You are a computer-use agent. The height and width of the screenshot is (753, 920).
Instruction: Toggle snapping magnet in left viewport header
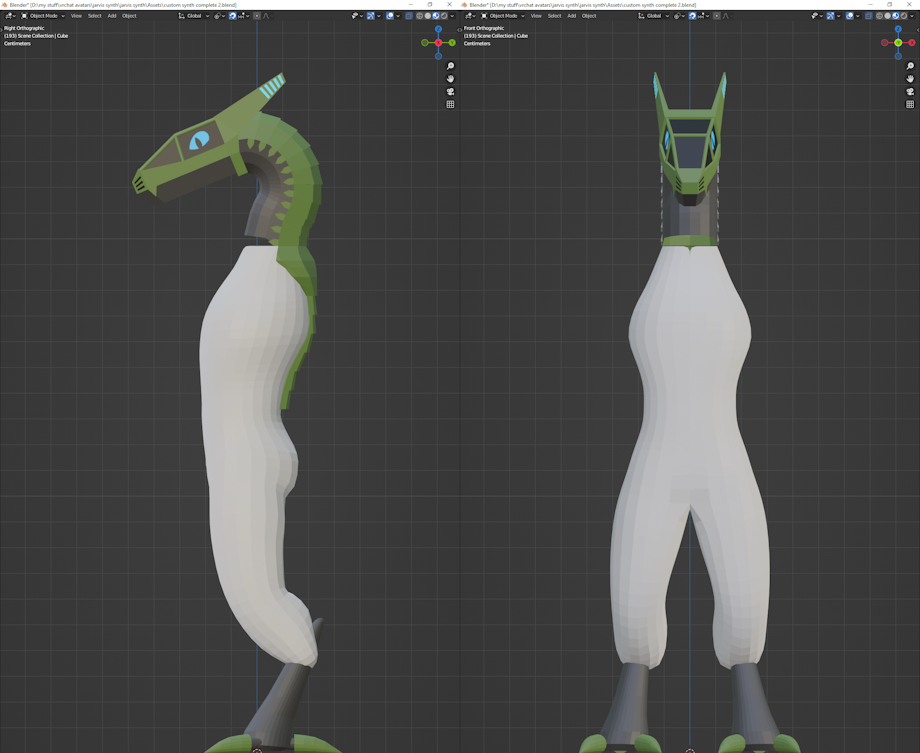233,16
